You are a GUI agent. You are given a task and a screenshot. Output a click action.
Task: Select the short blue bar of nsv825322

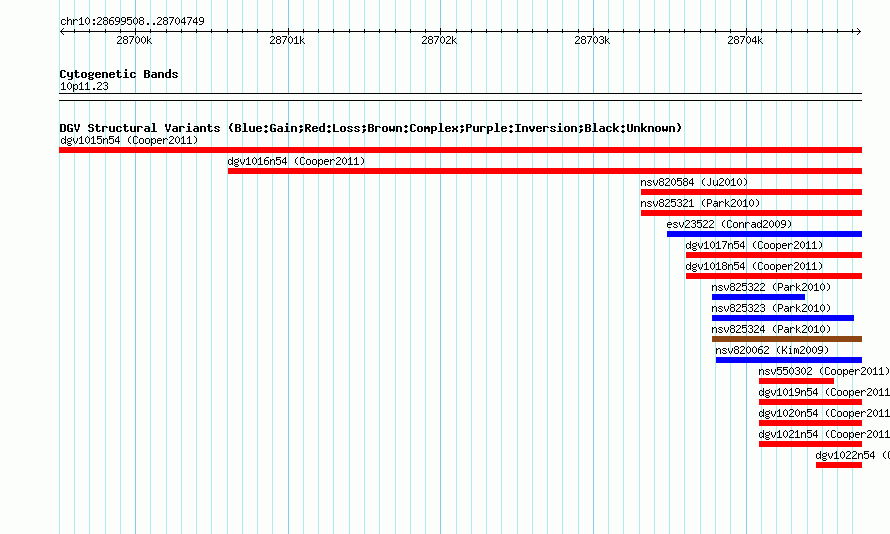758,297
